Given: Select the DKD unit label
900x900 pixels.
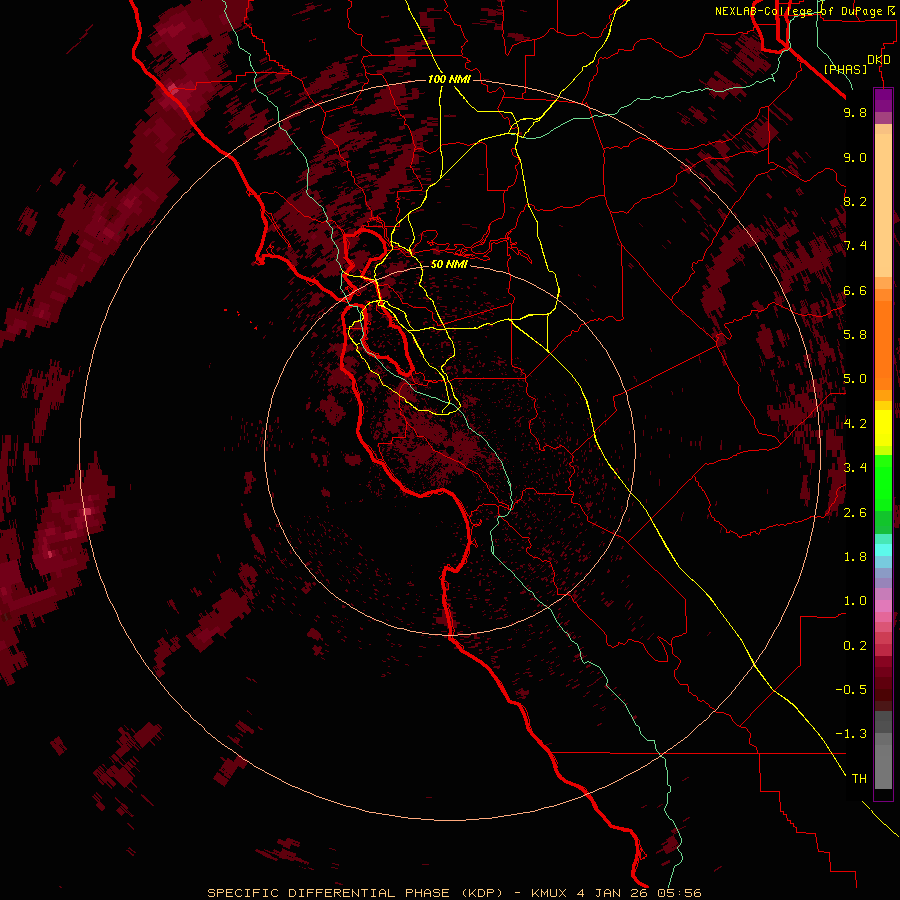Looking at the screenshot, I should click(x=879, y=60).
